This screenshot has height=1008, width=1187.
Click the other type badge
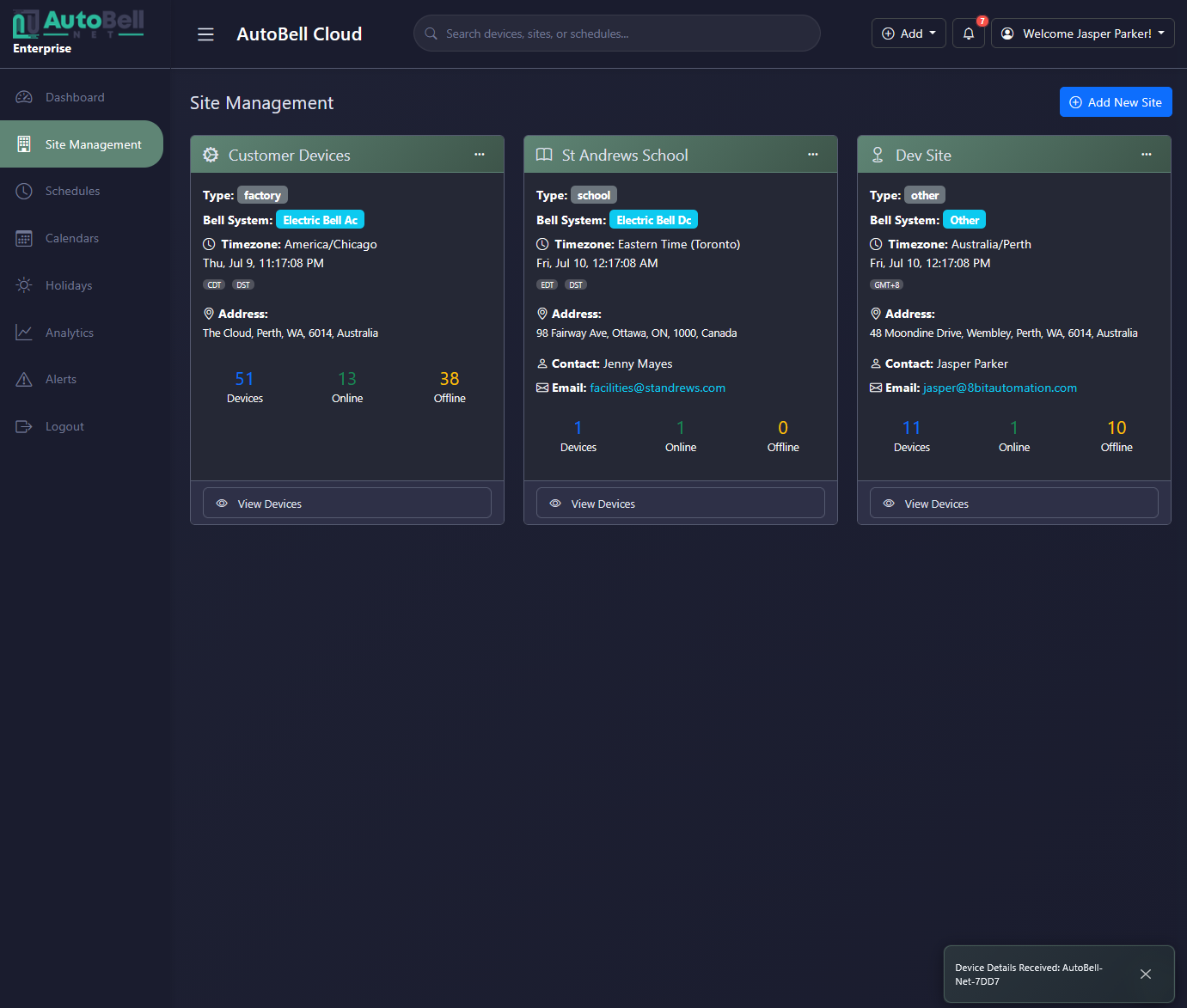click(925, 195)
